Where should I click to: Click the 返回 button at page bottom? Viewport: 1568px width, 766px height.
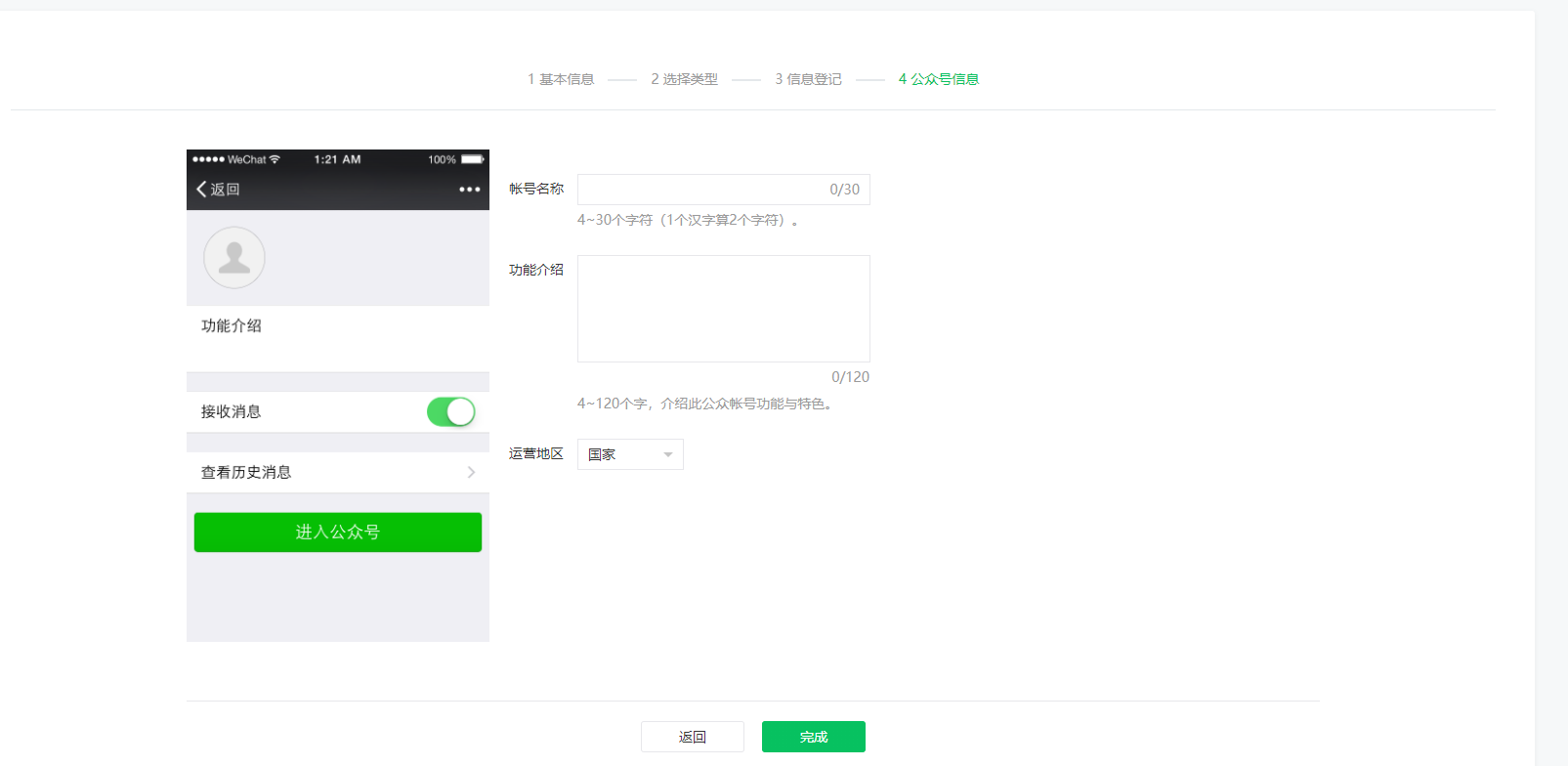pyautogui.click(x=693, y=737)
